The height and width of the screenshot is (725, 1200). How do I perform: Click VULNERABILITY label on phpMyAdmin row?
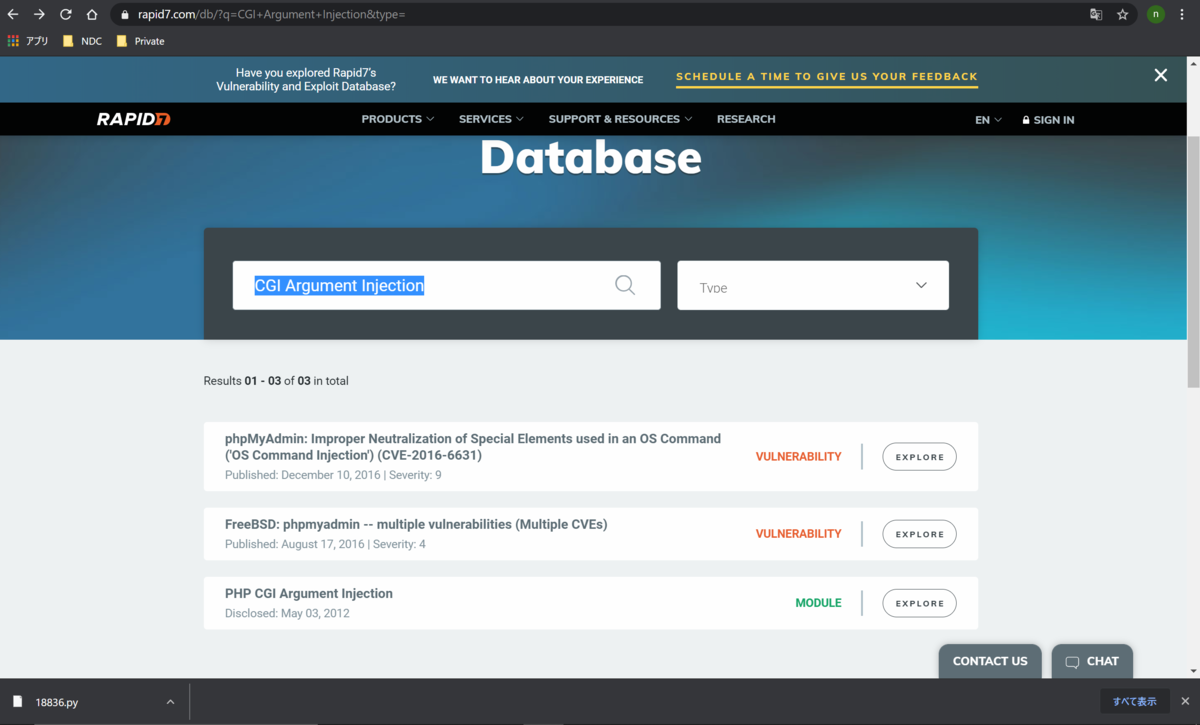click(798, 457)
